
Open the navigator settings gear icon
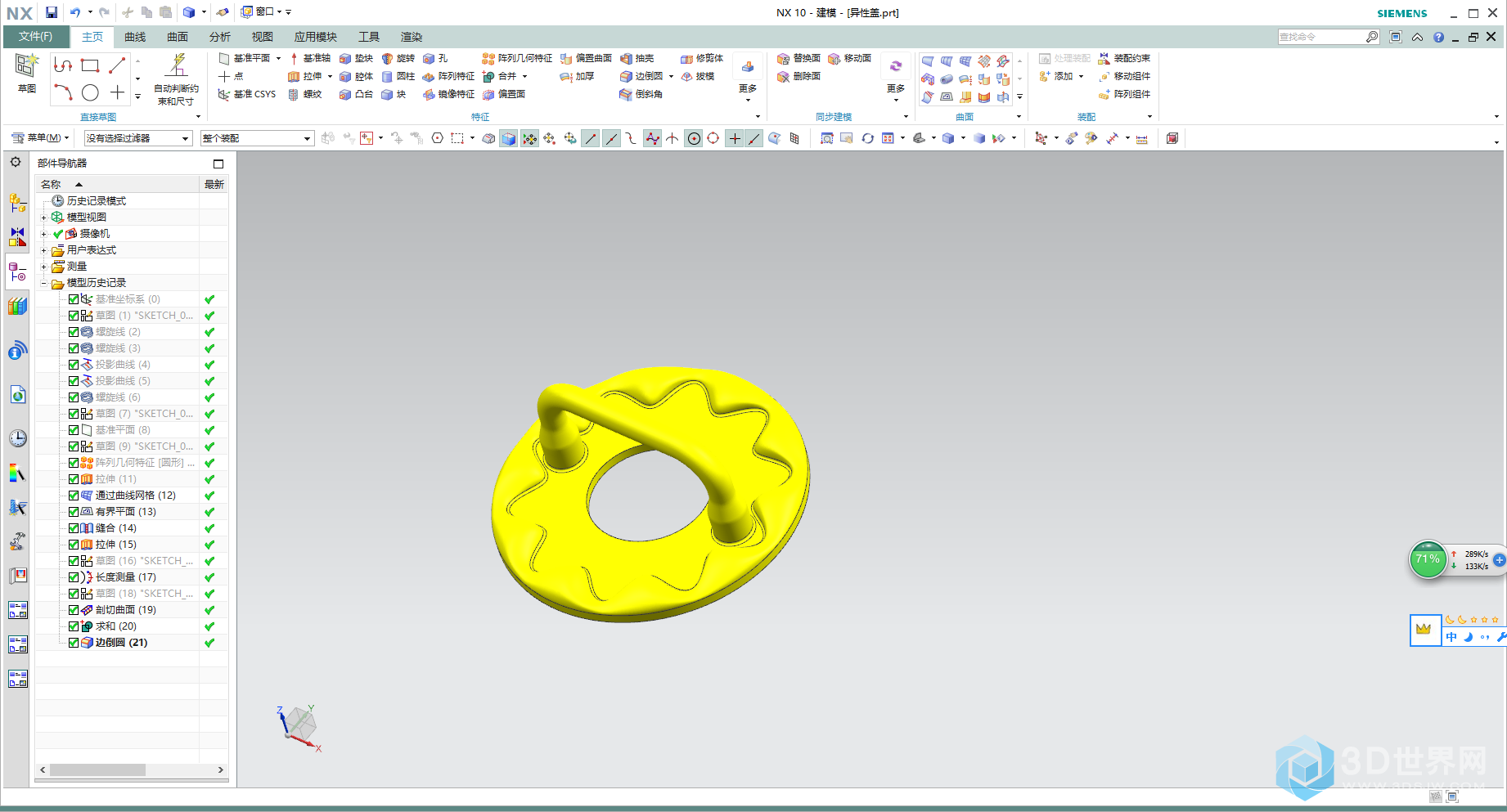16,162
